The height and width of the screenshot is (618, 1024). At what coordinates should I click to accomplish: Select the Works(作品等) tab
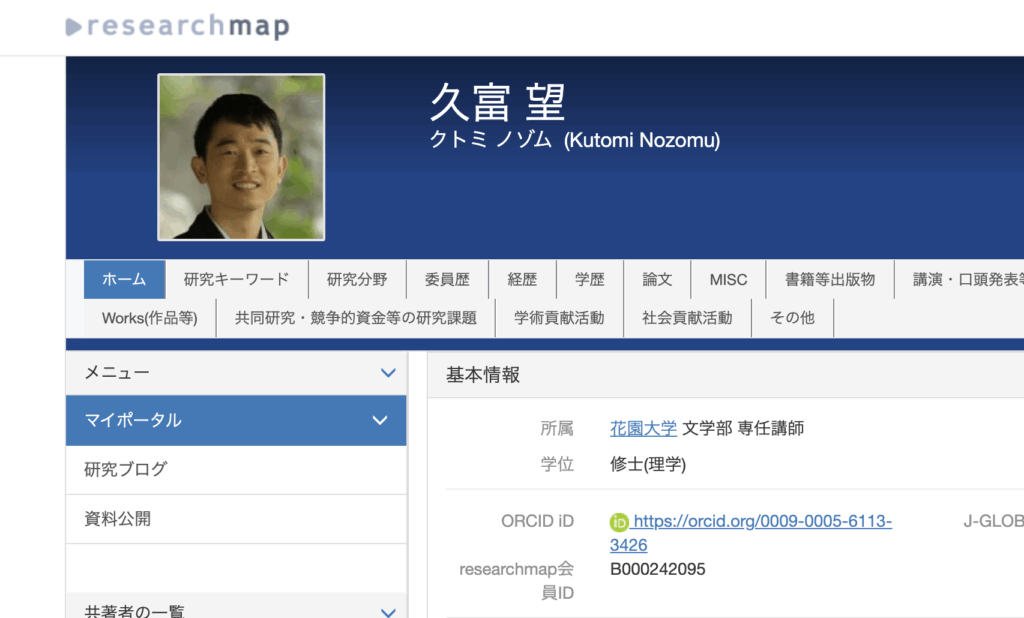coord(150,318)
